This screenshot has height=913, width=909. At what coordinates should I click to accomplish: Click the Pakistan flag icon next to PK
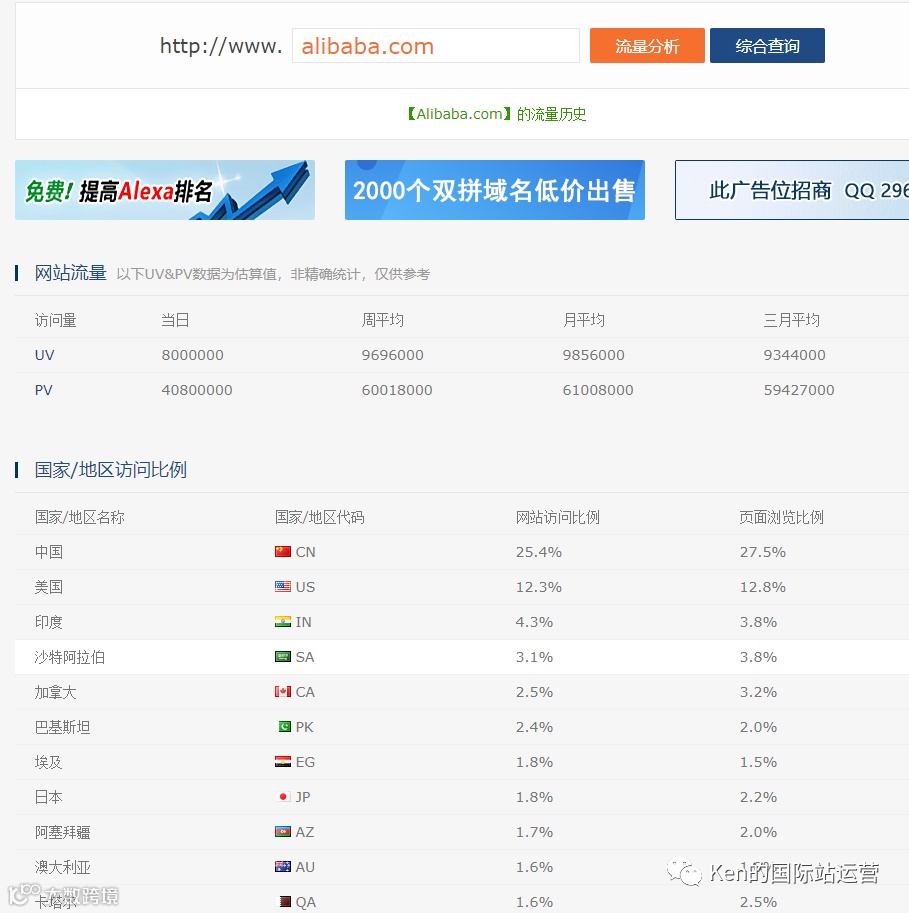[284, 726]
